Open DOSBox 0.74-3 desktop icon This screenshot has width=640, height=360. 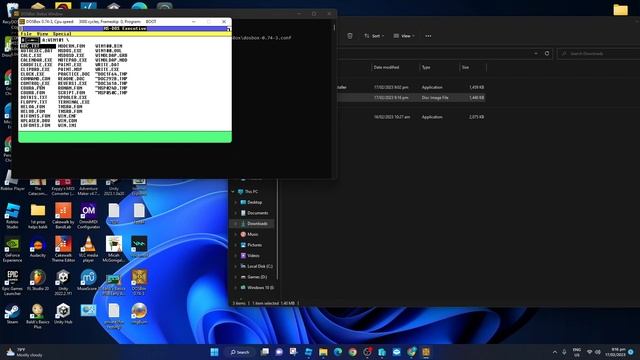[139, 283]
